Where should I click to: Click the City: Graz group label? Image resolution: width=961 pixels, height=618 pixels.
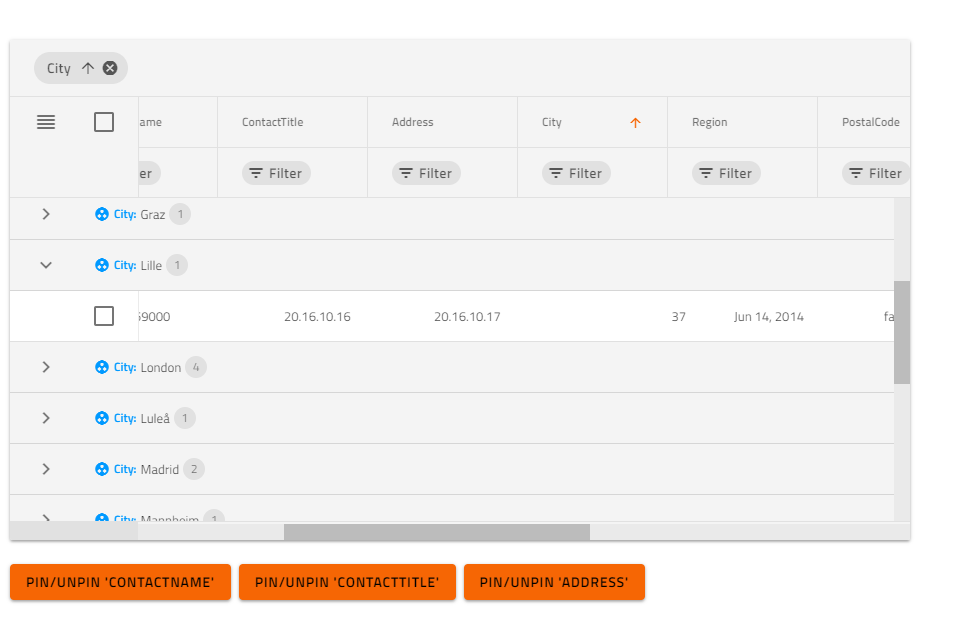point(140,214)
